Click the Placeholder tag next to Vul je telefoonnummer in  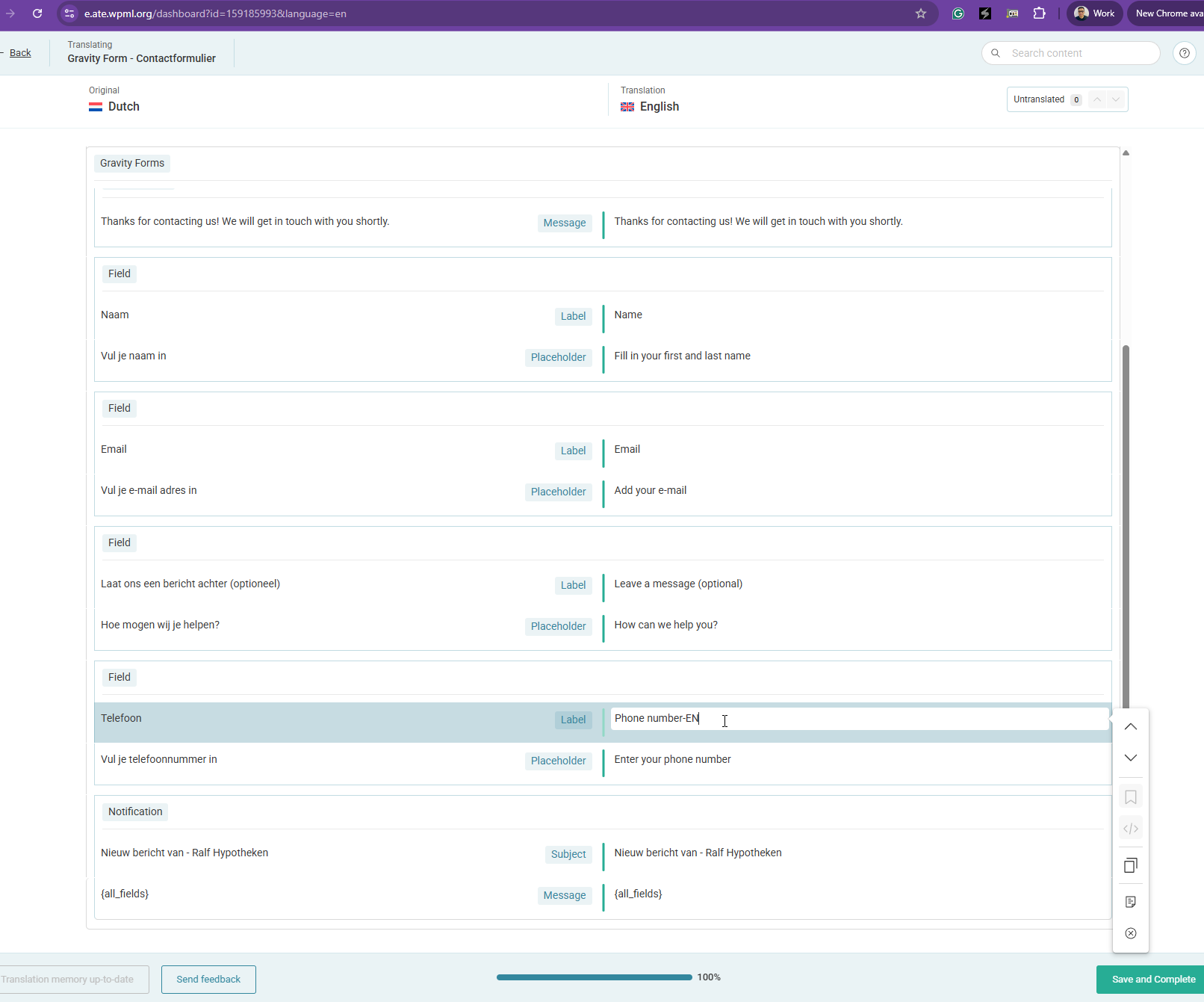tap(559, 761)
